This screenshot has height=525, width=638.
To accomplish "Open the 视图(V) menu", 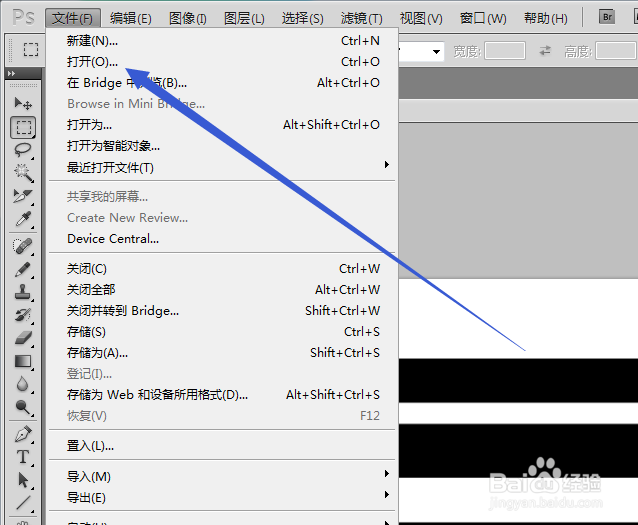I will coord(421,18).
